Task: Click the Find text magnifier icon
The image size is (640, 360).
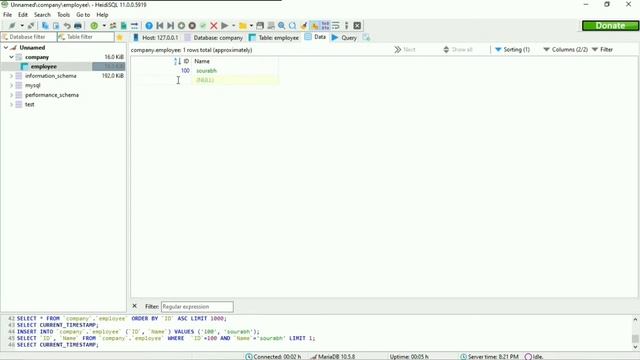Action: pyautogui.click(x=282, y=26)
